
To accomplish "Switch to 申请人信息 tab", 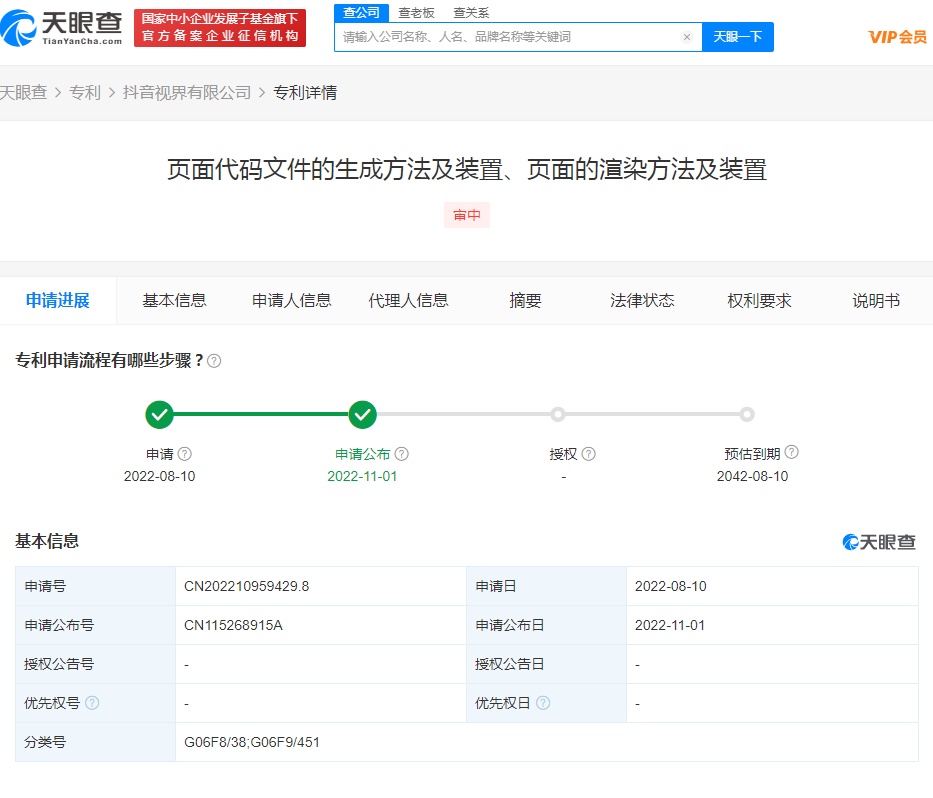I will [292, 301].
